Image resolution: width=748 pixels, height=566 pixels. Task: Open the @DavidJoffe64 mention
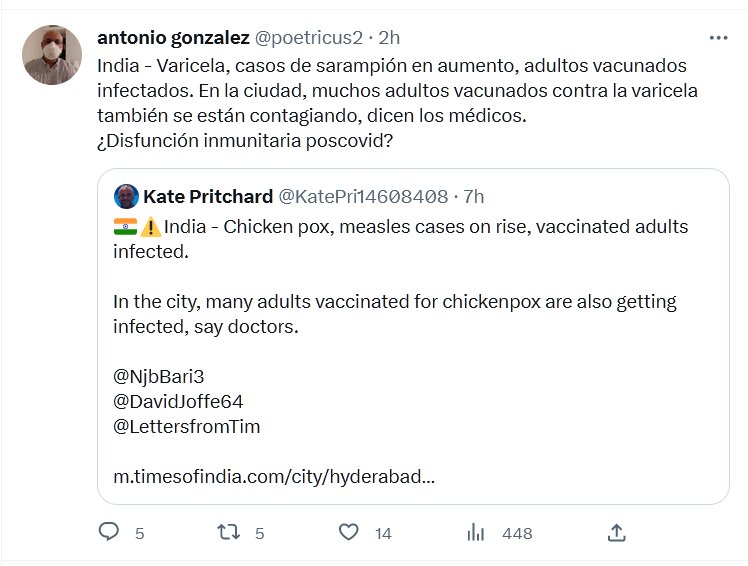point(177,401)
